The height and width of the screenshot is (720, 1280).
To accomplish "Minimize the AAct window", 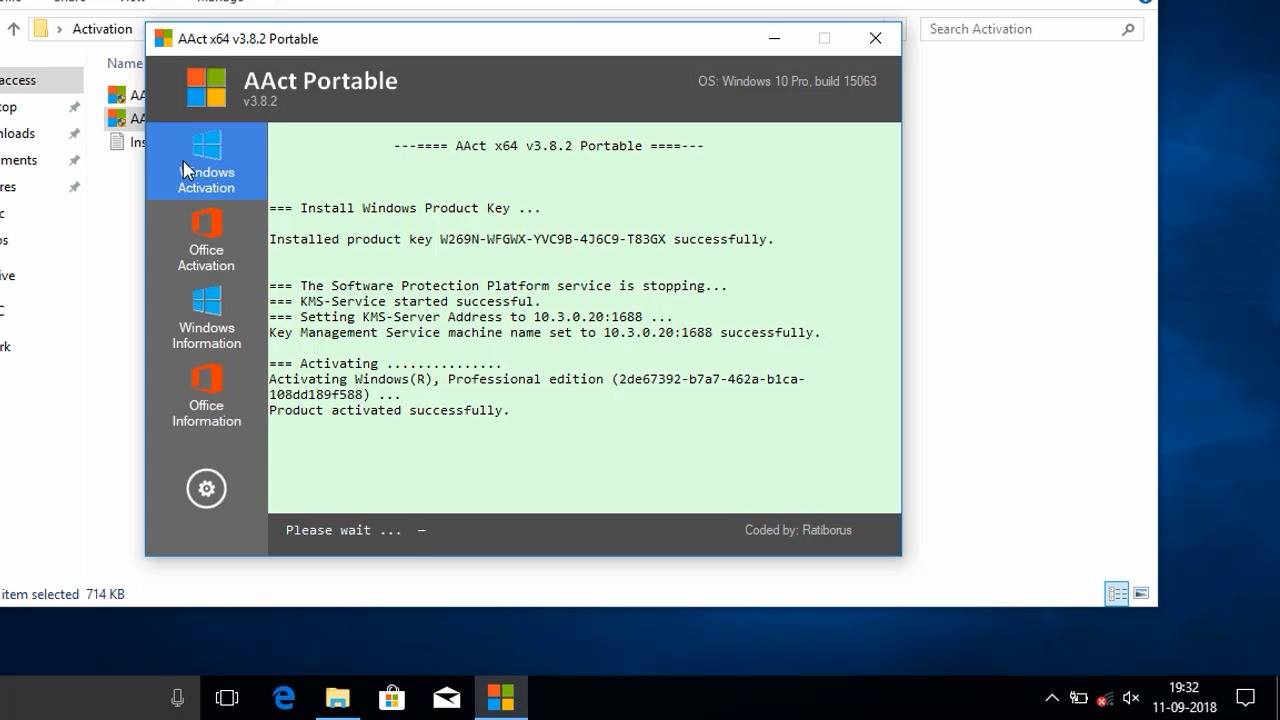I will click(774, 39).
